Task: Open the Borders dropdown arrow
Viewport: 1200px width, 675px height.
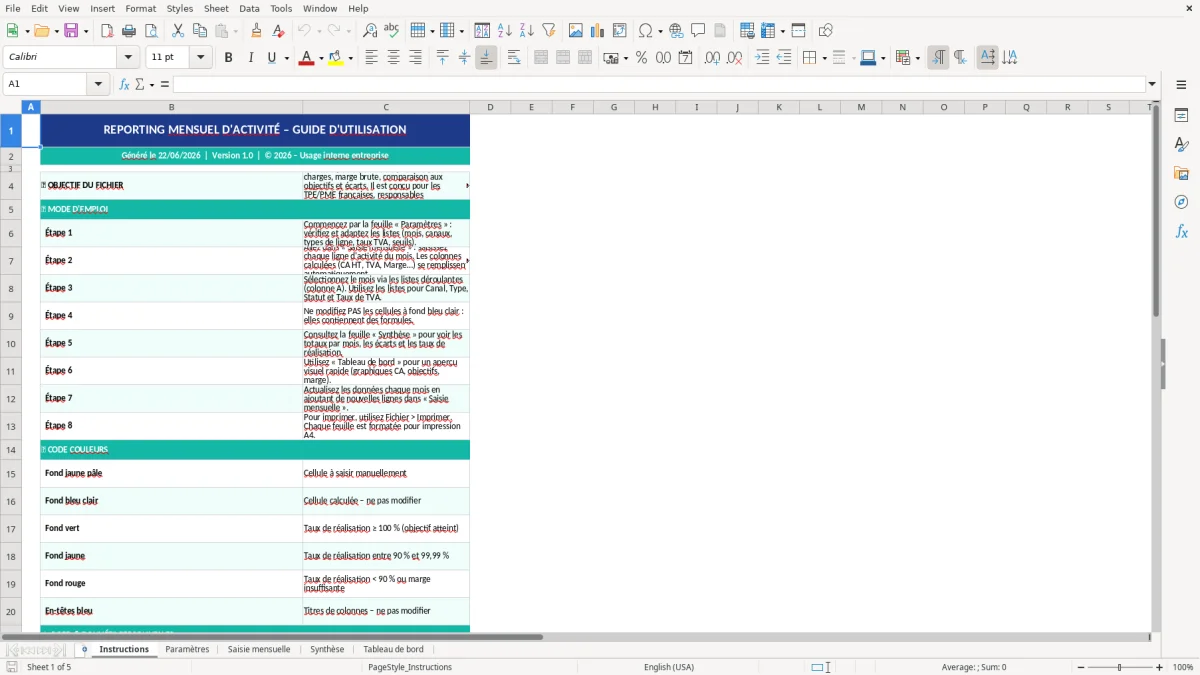Action: tap(823, 58)
